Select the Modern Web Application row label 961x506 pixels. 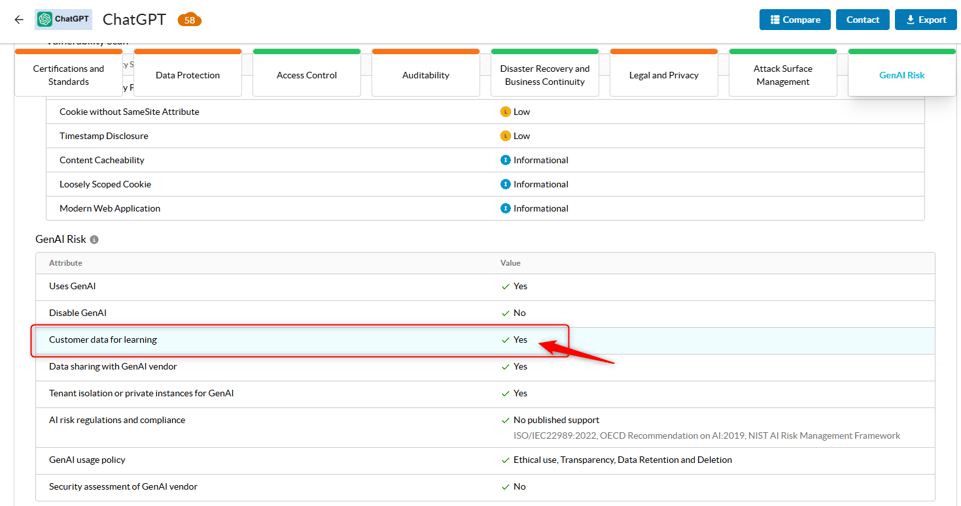110,208
